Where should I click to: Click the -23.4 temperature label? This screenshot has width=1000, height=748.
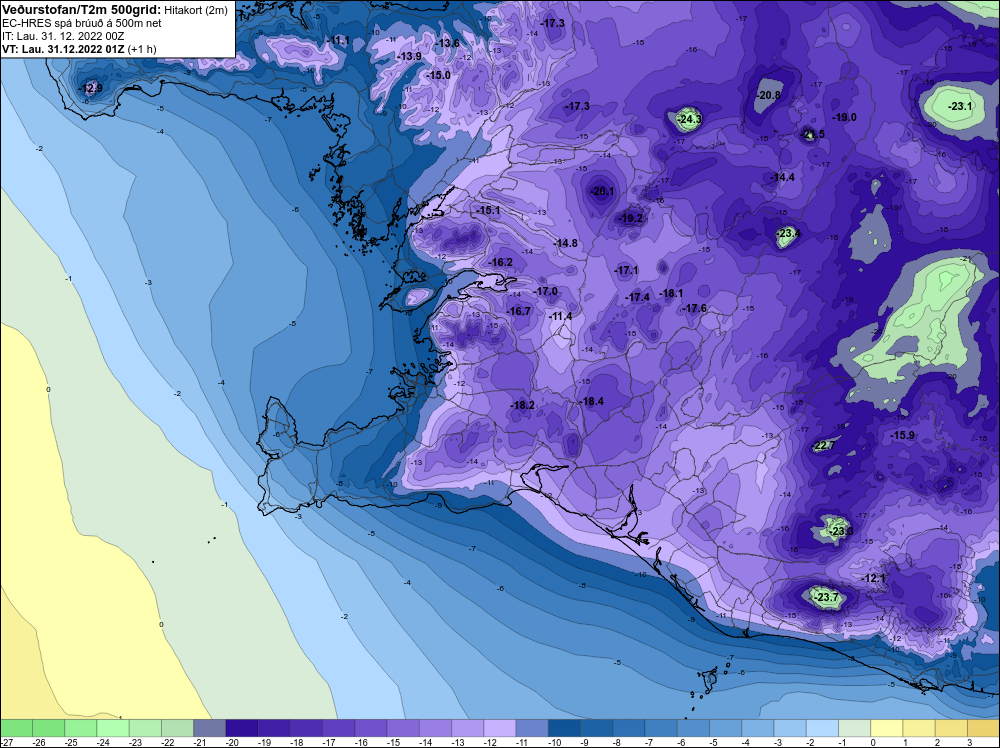pos(788,233)
